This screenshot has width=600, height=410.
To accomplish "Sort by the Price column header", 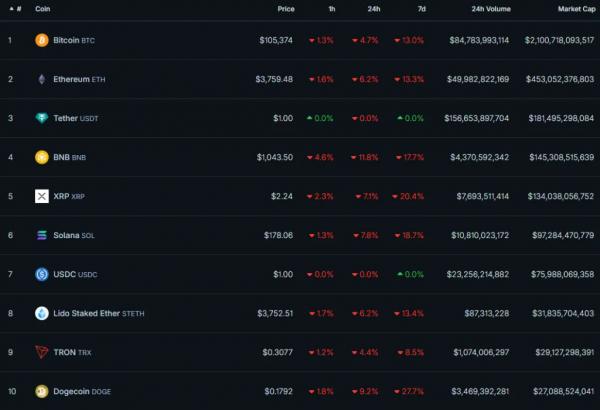I will coord(286,9).
